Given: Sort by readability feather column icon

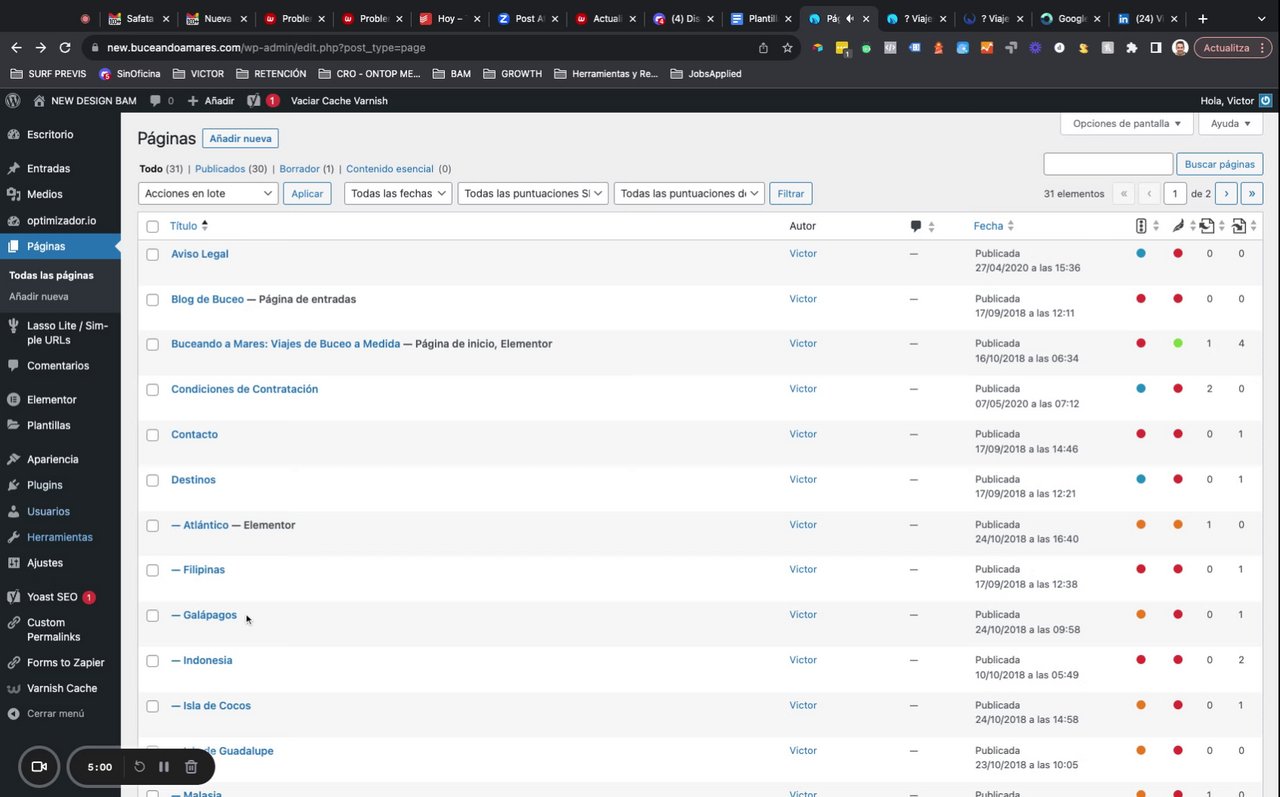Looking at the screenshot, I should pos(1178,227).
